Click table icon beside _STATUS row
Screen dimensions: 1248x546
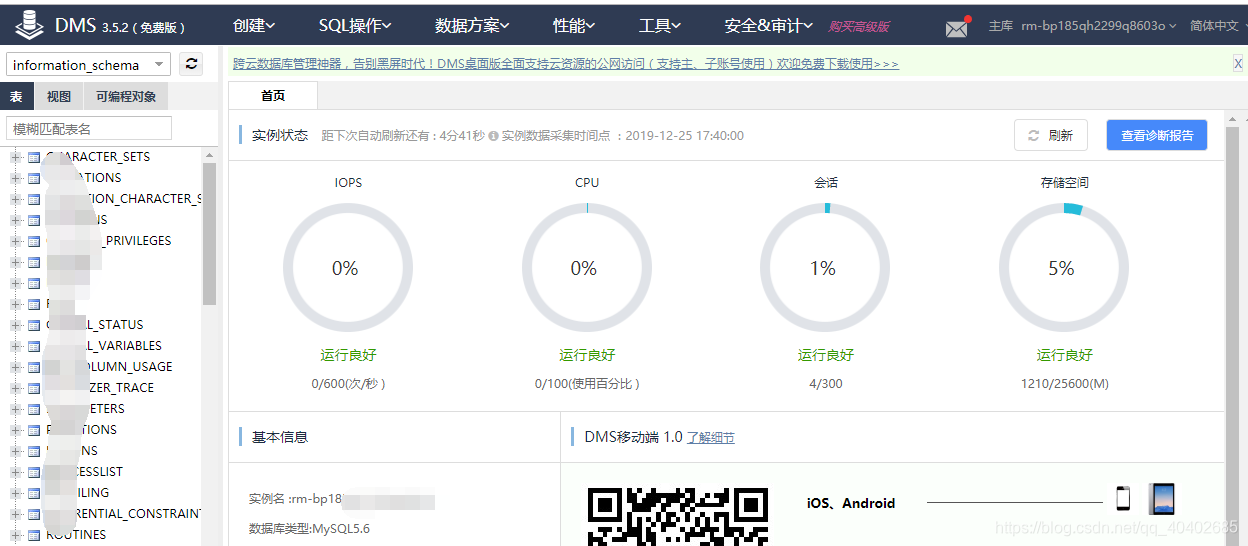coord(34,325)
